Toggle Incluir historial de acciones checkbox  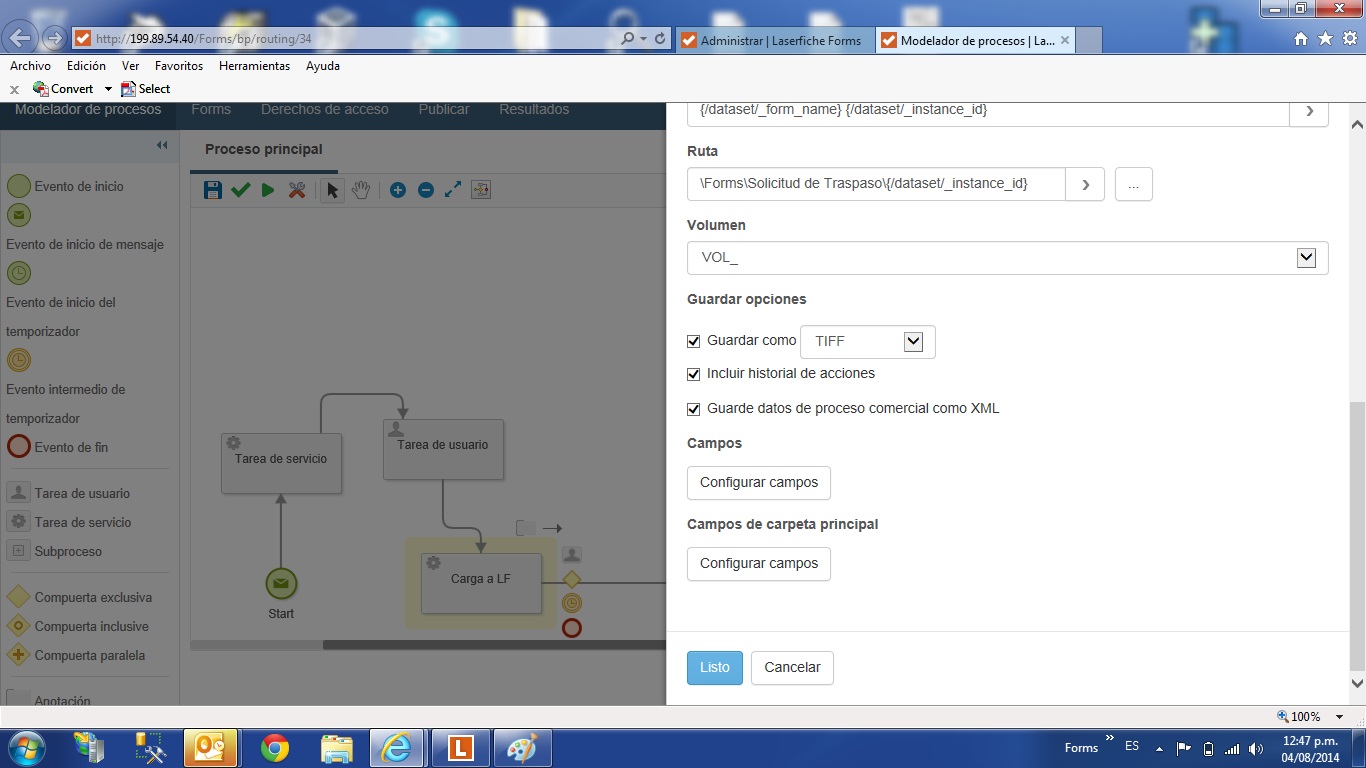pyautogui.click(x=694, y=374)
